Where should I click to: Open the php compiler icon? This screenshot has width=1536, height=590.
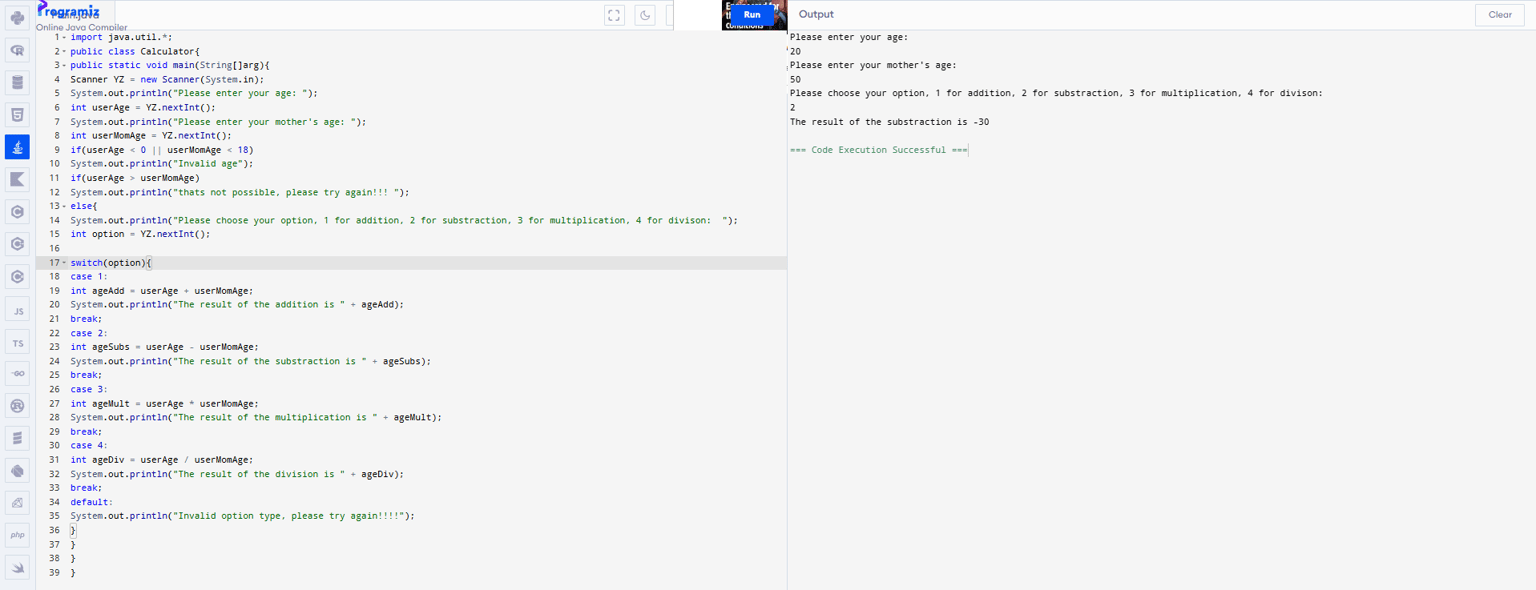pyautogui.click(x=17, y=535)
